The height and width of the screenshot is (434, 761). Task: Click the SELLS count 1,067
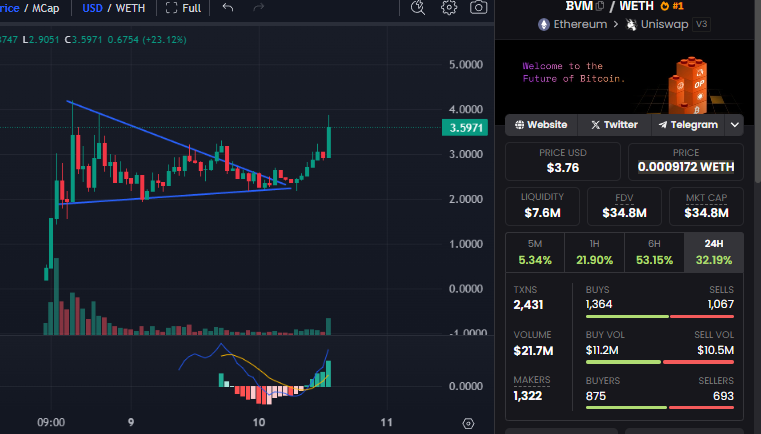[721, 304]
